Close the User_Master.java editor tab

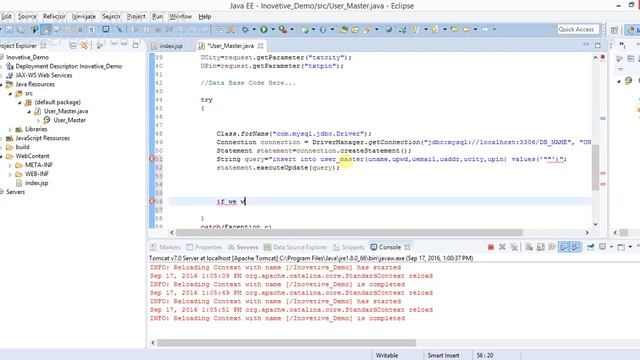tap(260, 46)
